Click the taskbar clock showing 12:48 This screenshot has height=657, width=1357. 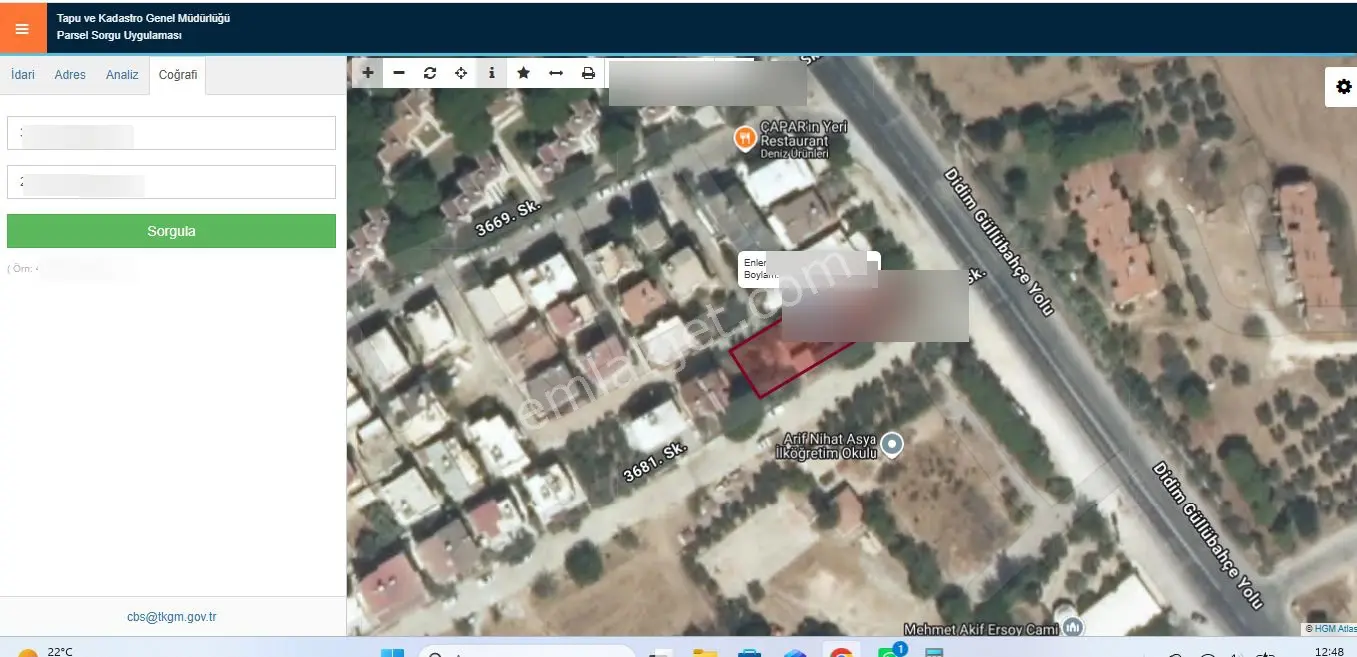(x=1329, y=652)
